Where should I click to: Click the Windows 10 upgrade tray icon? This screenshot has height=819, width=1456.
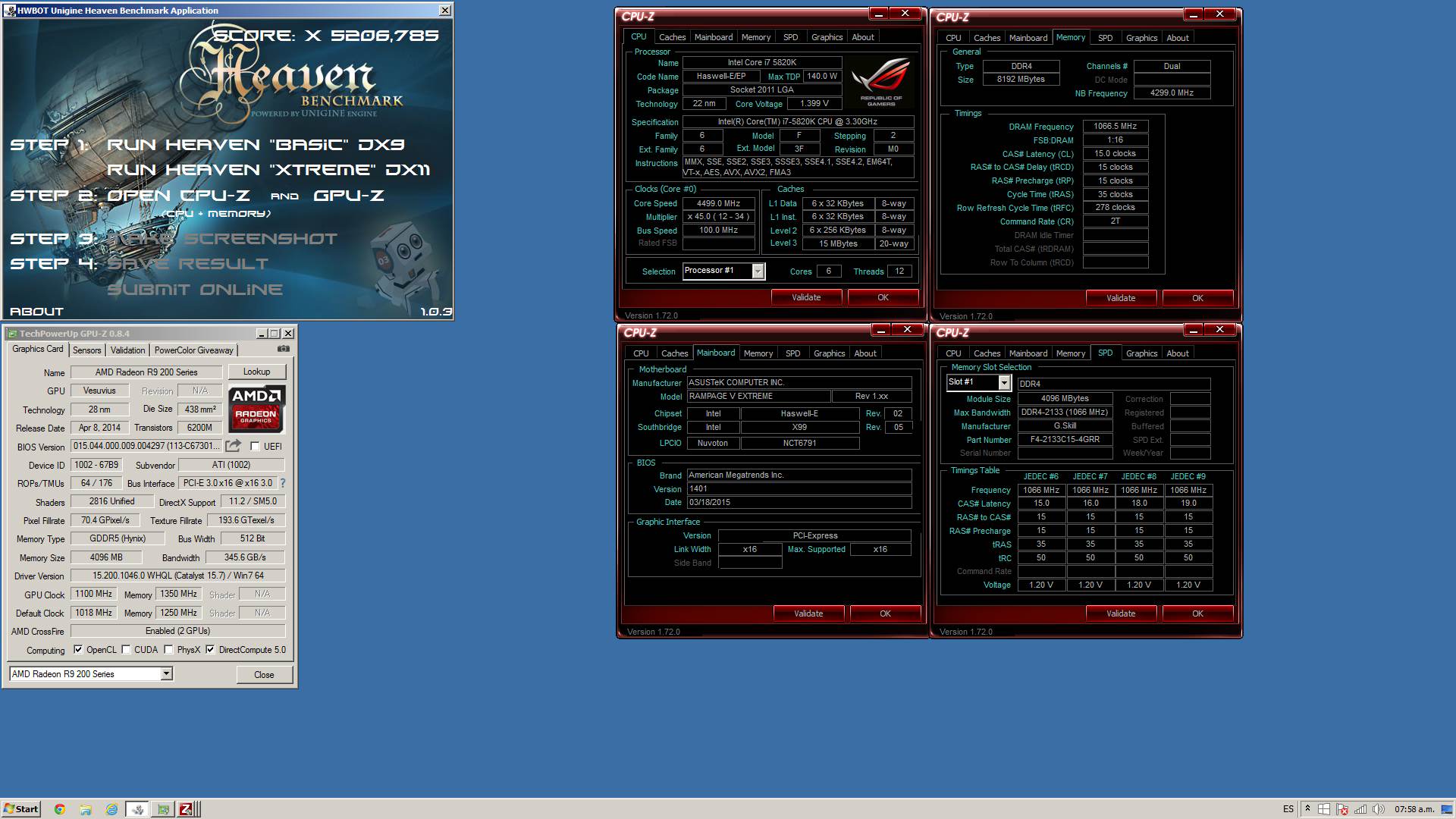[x=1324, y=809]
